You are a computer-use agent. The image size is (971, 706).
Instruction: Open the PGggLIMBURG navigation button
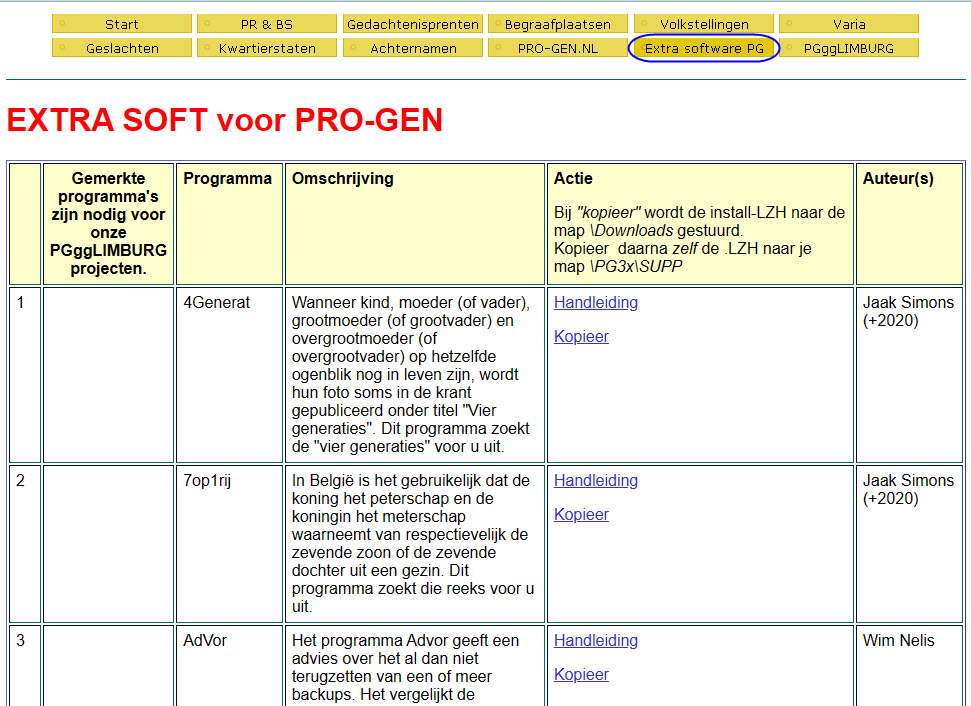849,48
